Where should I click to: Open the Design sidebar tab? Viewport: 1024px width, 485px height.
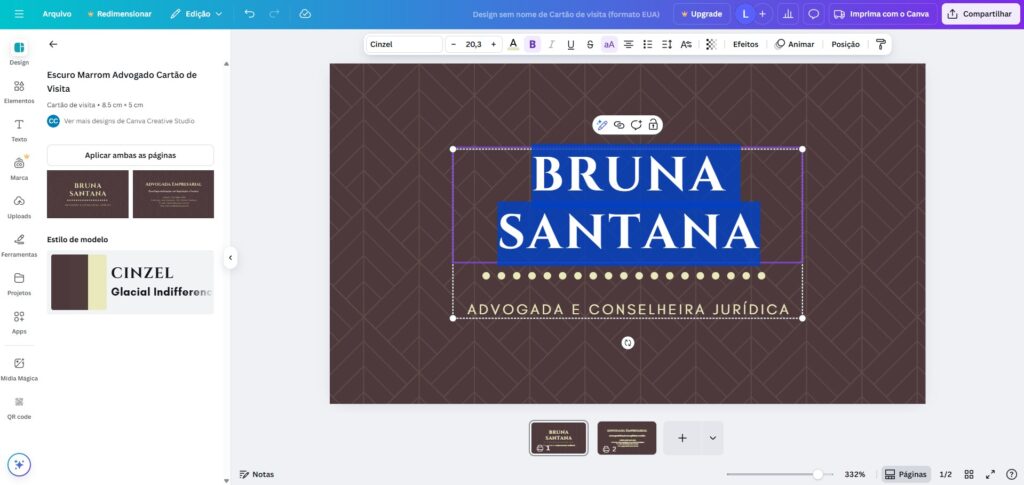pos(19,53)
